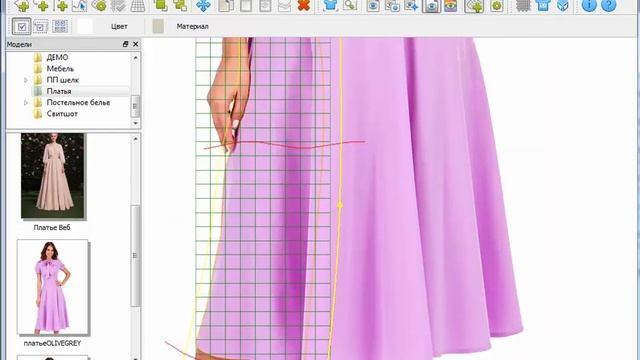Click the perspective grid mesh icon

point(138,5)
